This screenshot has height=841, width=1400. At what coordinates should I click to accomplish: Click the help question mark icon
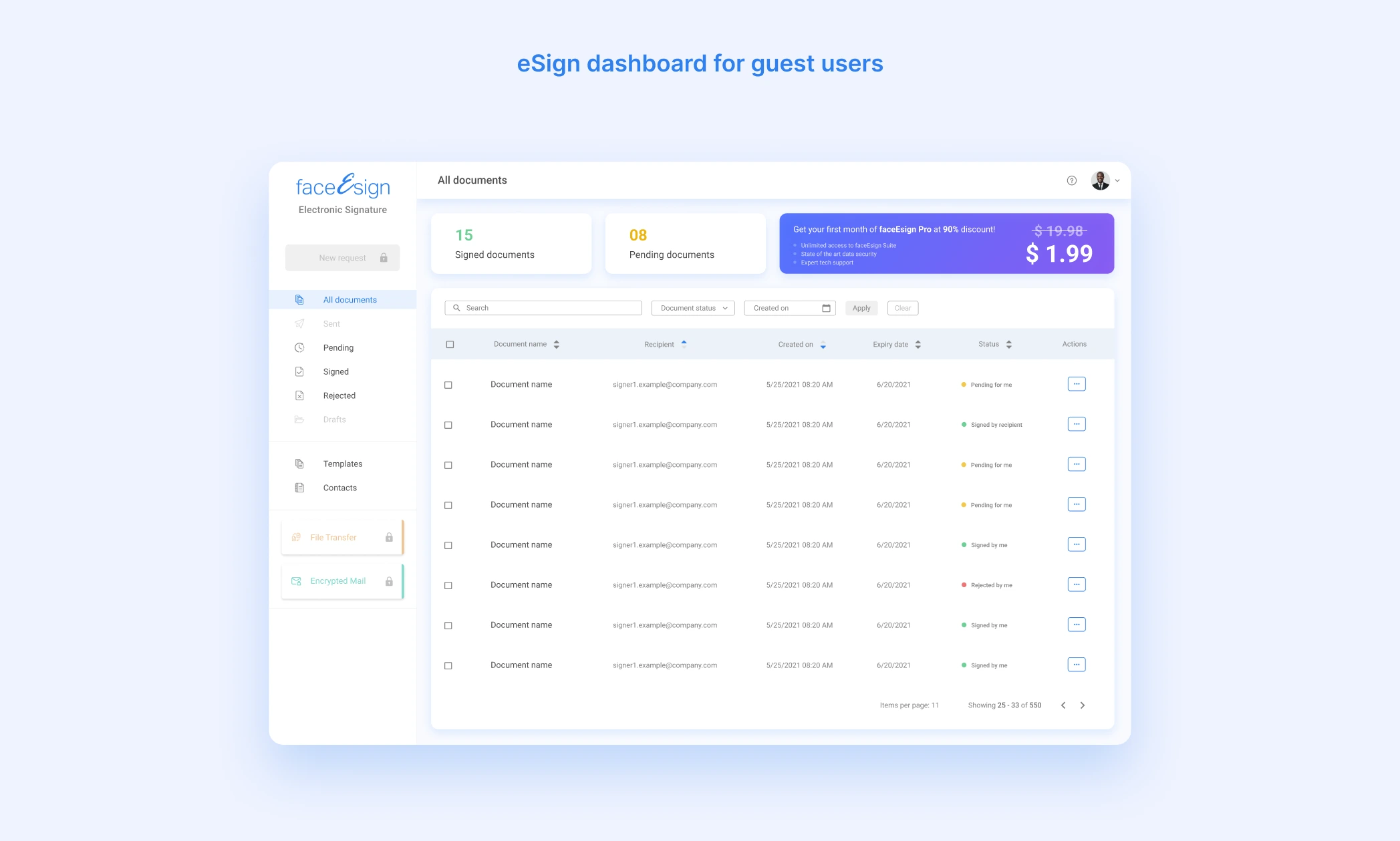coord(1071,180)
